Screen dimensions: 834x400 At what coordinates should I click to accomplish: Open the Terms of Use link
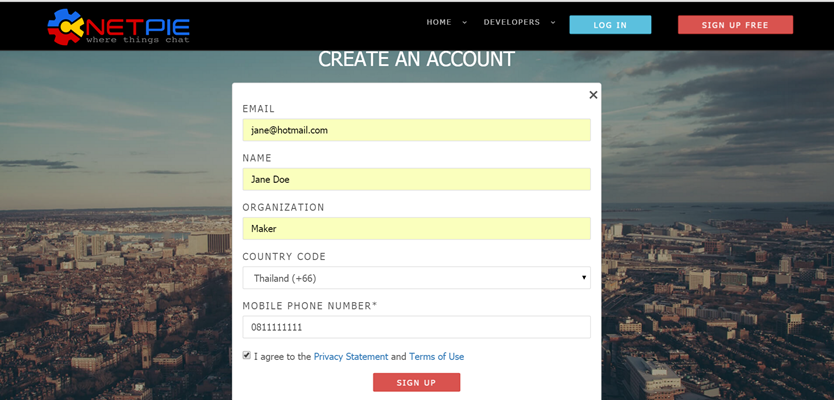coord(436,357)
